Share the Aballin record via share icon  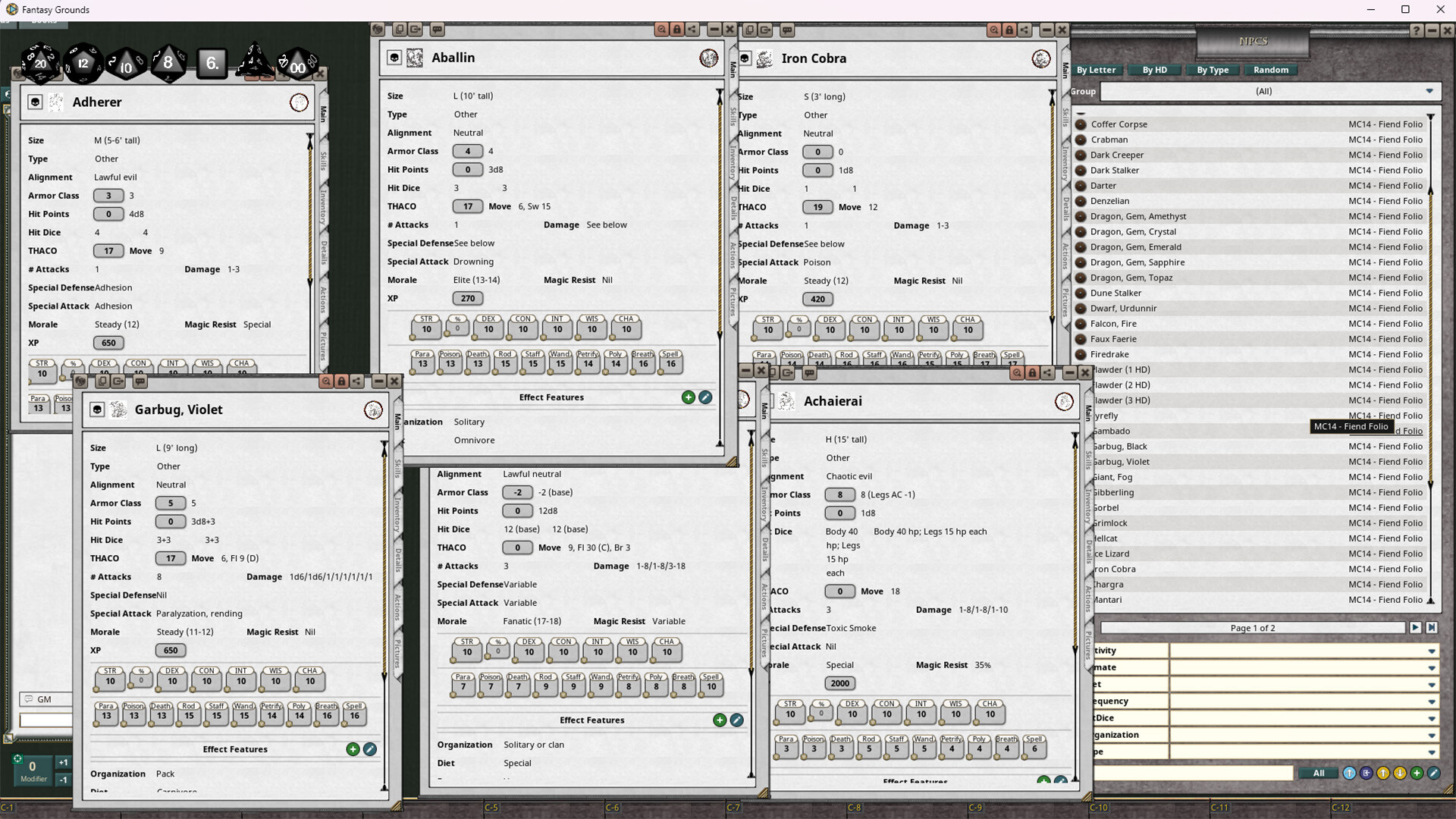[x=691, y=30]
